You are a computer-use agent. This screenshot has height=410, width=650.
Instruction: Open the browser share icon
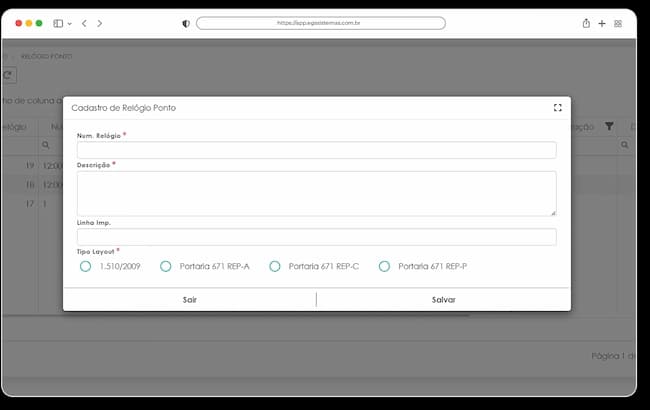(586, 23)
